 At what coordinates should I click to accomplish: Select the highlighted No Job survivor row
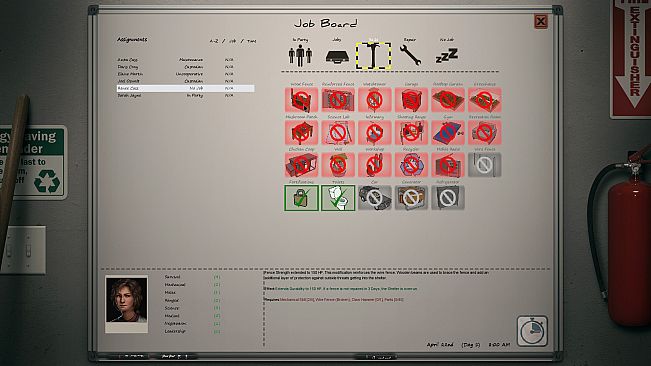186,88
